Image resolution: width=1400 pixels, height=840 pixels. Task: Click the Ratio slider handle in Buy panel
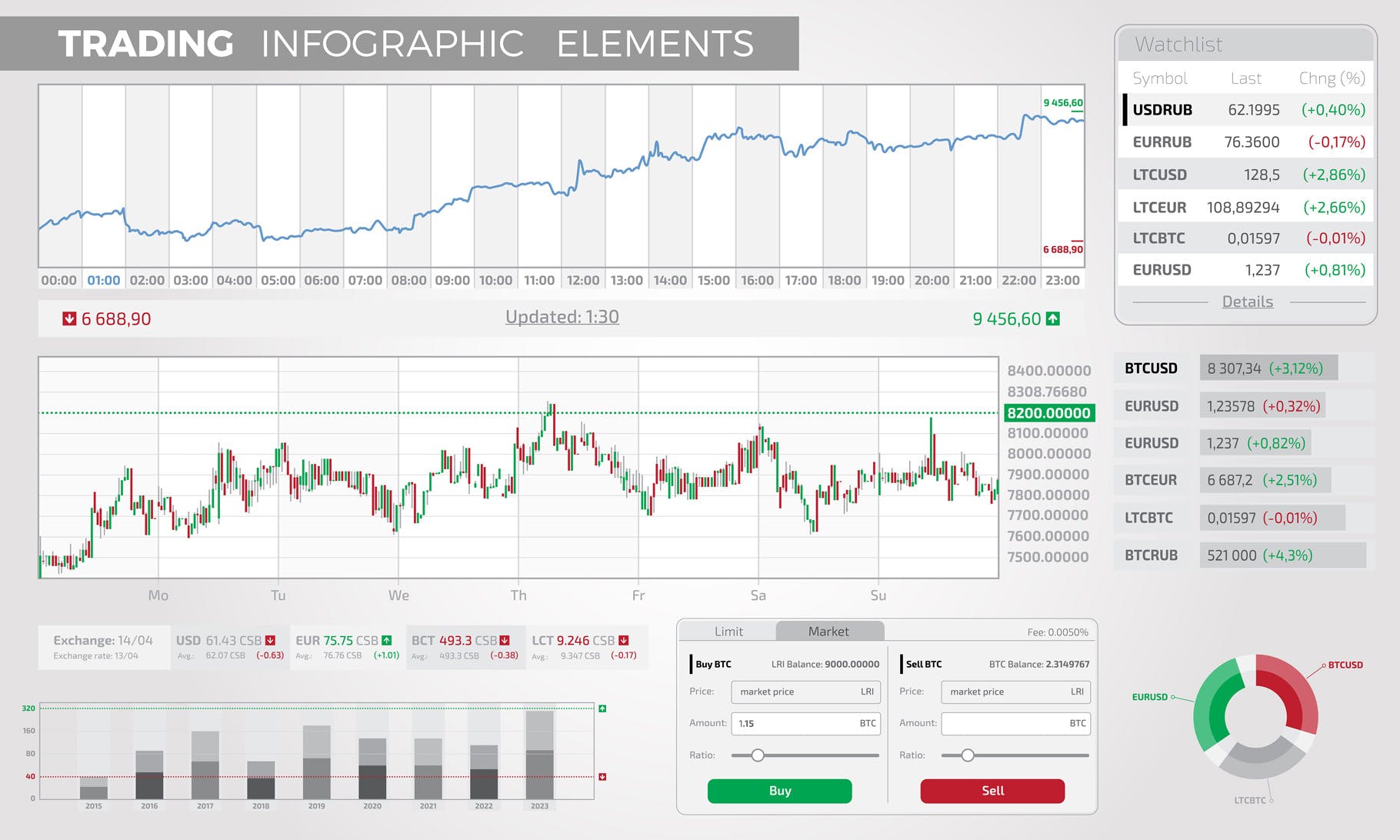(758, 755)
